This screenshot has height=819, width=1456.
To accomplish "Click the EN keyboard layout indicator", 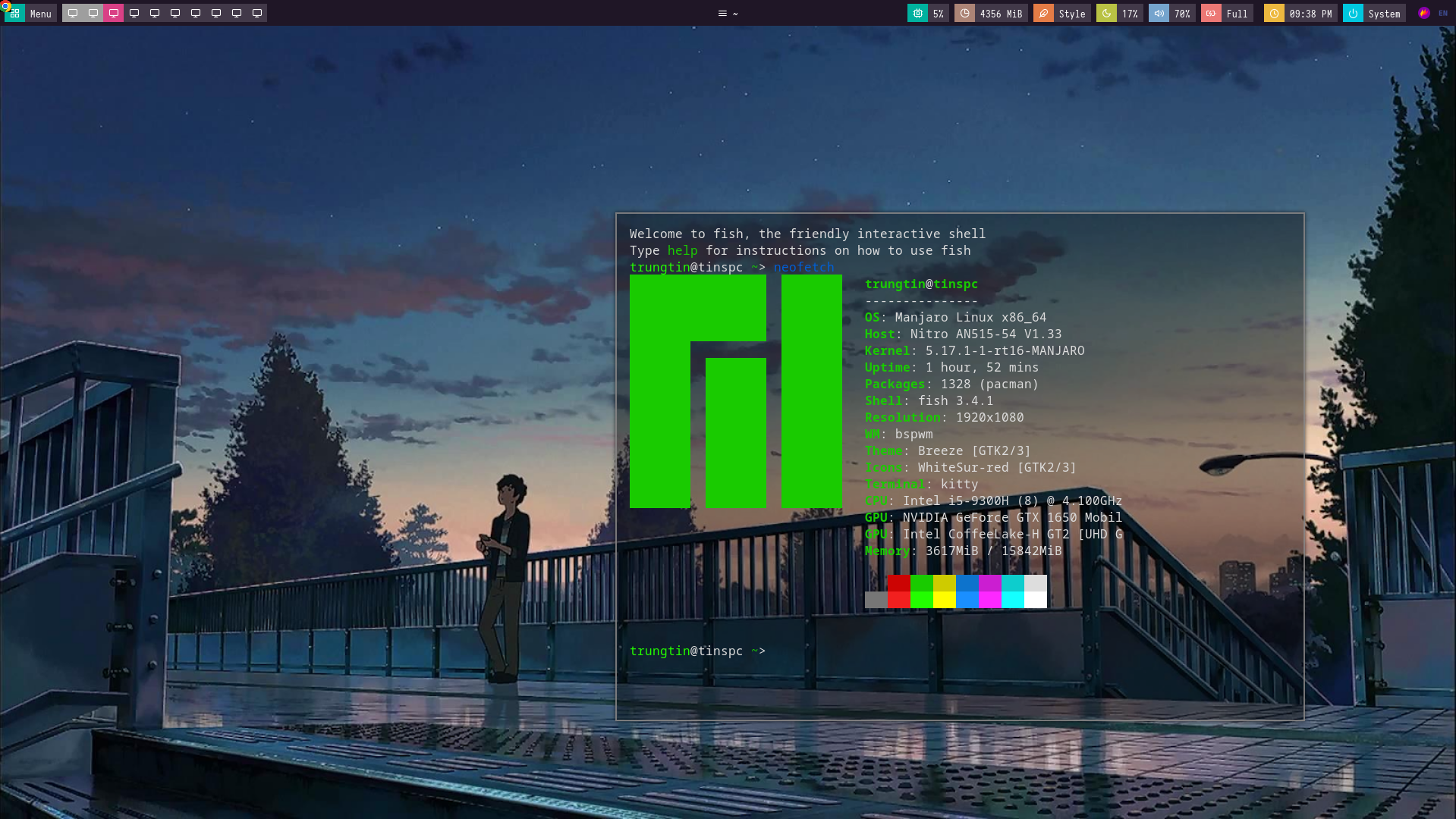I will pos(1443,13).
